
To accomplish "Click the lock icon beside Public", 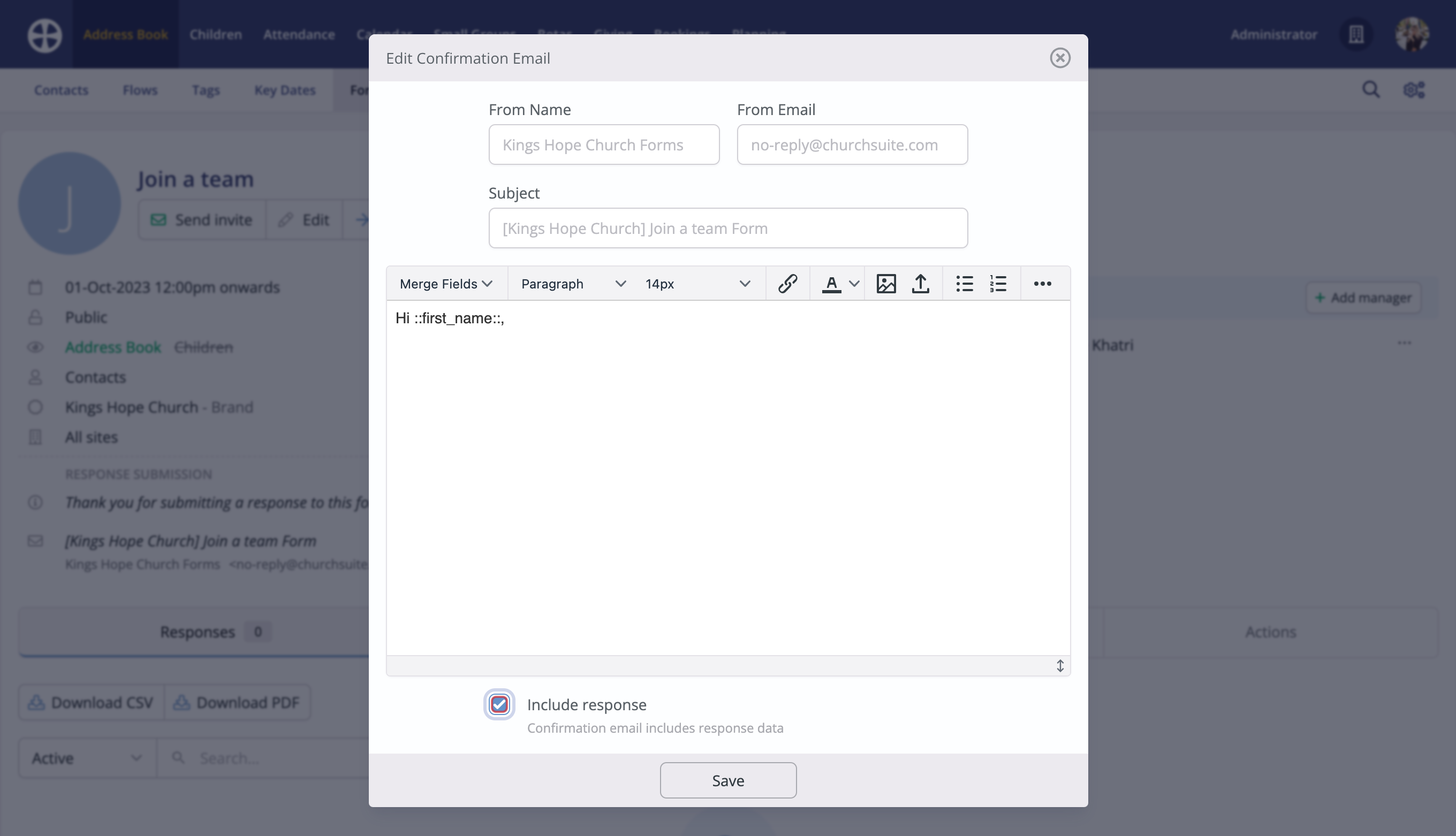I will click(x=35, y=317).
